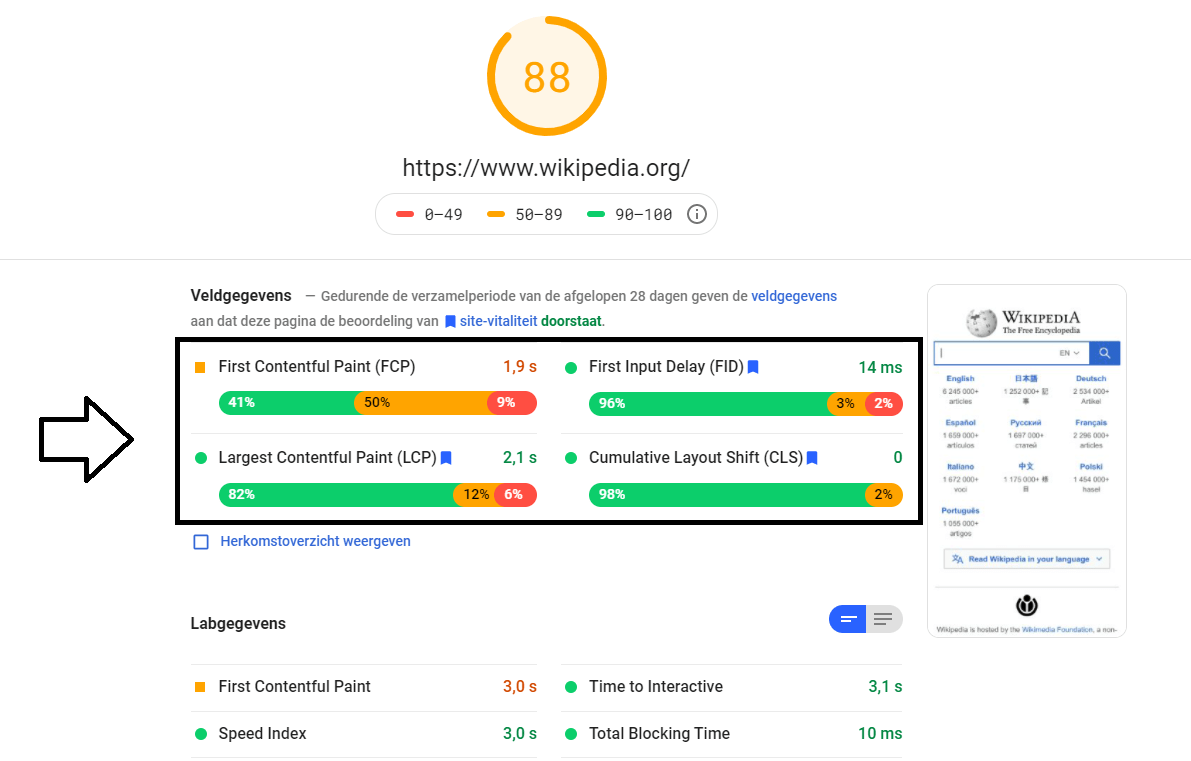Click the bookmark icon next to First Input Delay

(752, 367)
